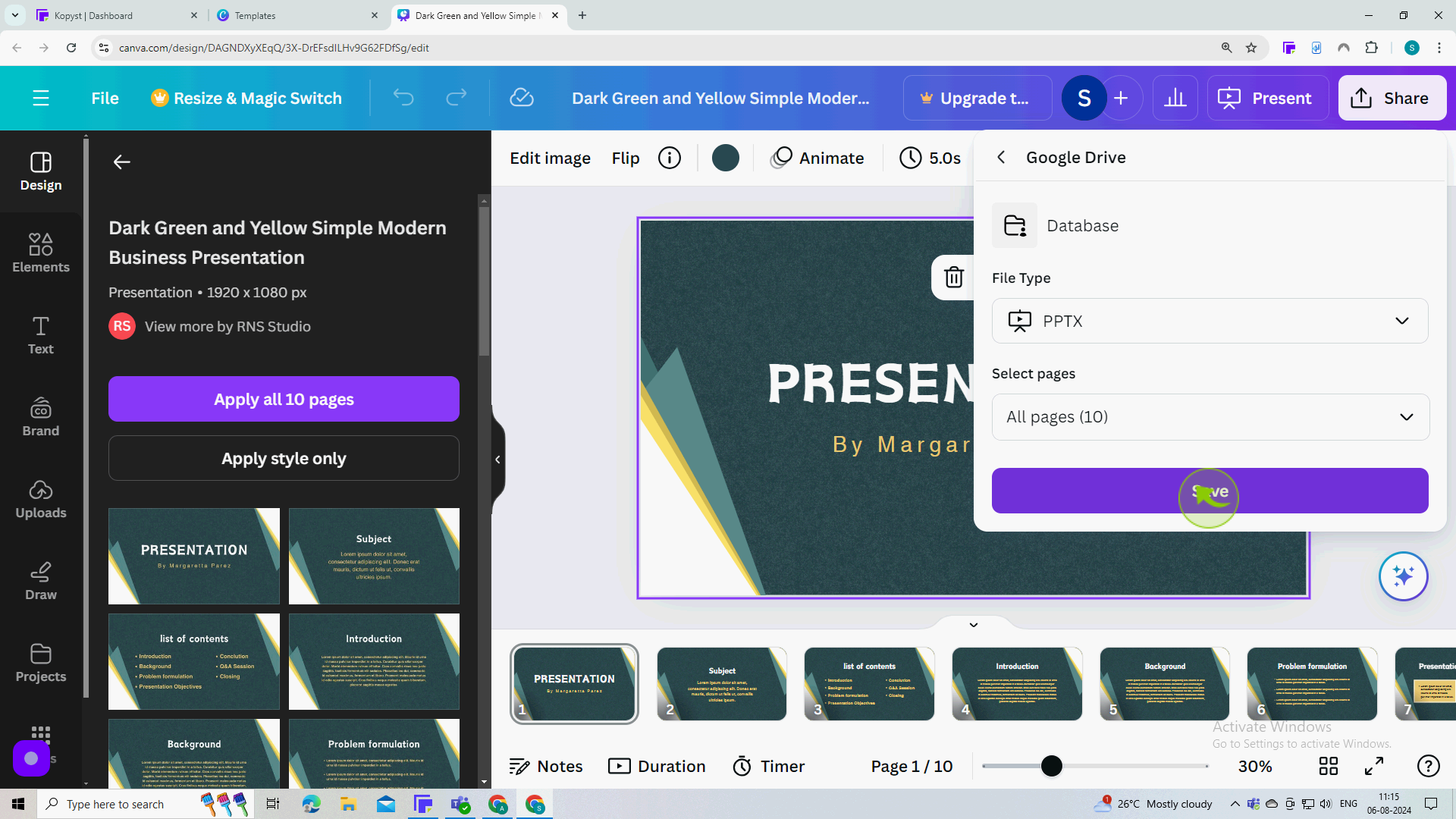
Task: Click the Undo arrow icon
Action: [x=403, y=97]
